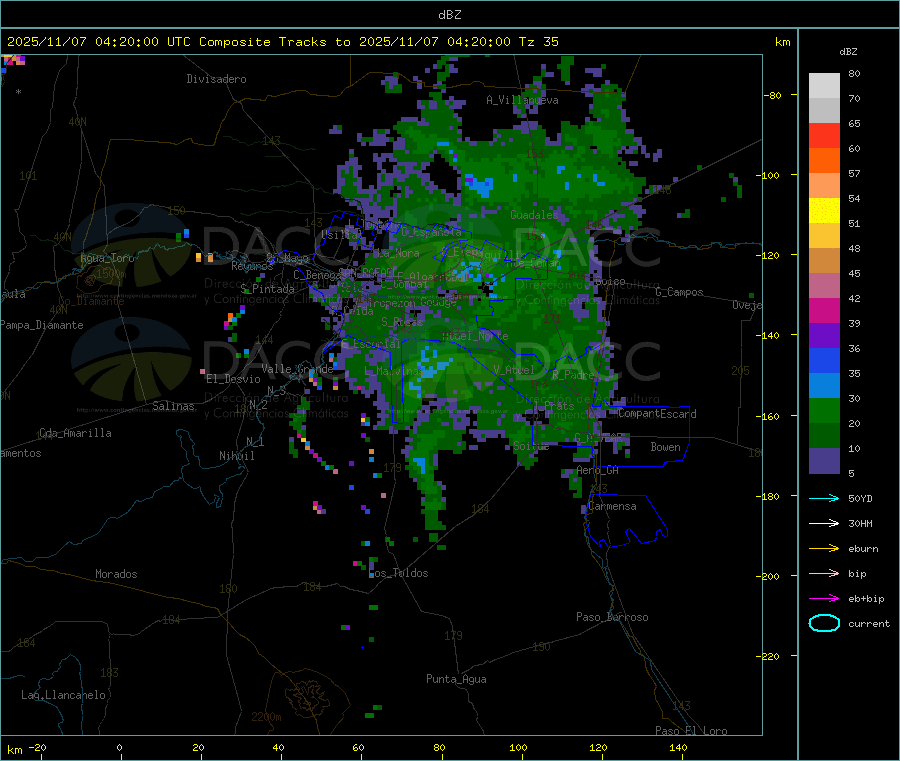This screenshot has height=761, width=900.
Task: Click the timestamp header text
Action: [282, 42]
